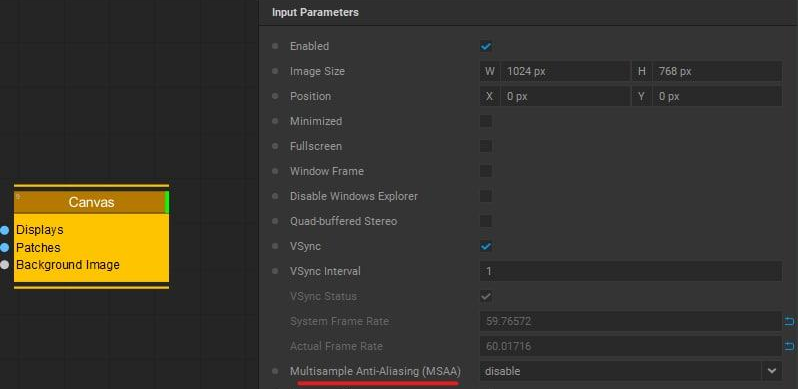Click the Minimized parameter bullet dot
798x389 pixels.
point(275,121)
